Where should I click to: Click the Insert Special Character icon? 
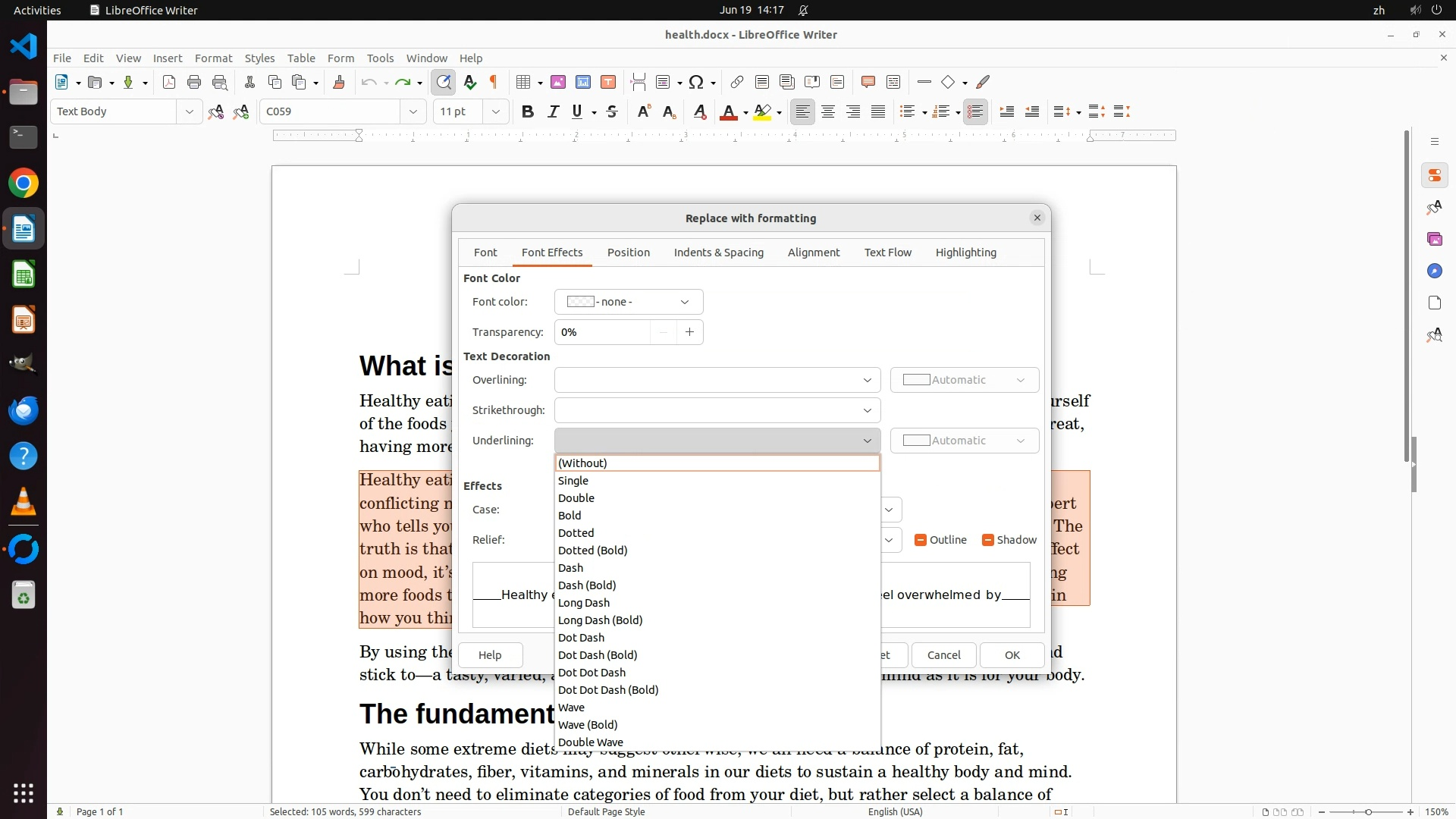click(696, 83)
